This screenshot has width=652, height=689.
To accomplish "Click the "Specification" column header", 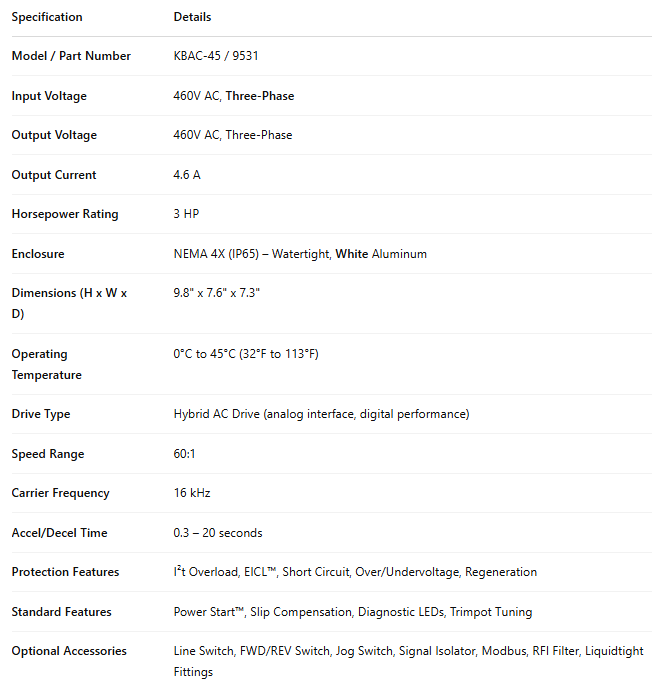I will tap(47, 17).
